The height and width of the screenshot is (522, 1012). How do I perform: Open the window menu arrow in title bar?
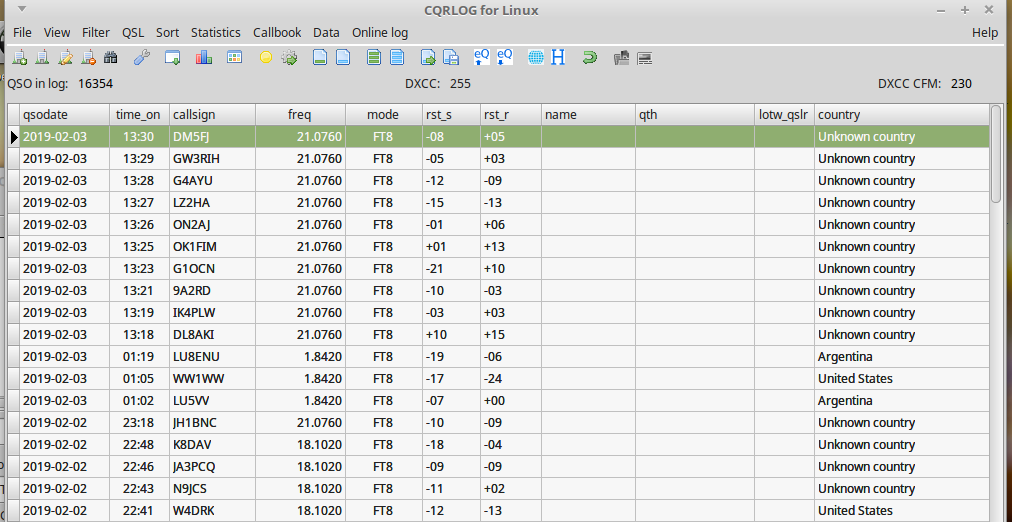pyautogui.click(x=22, y=10)
